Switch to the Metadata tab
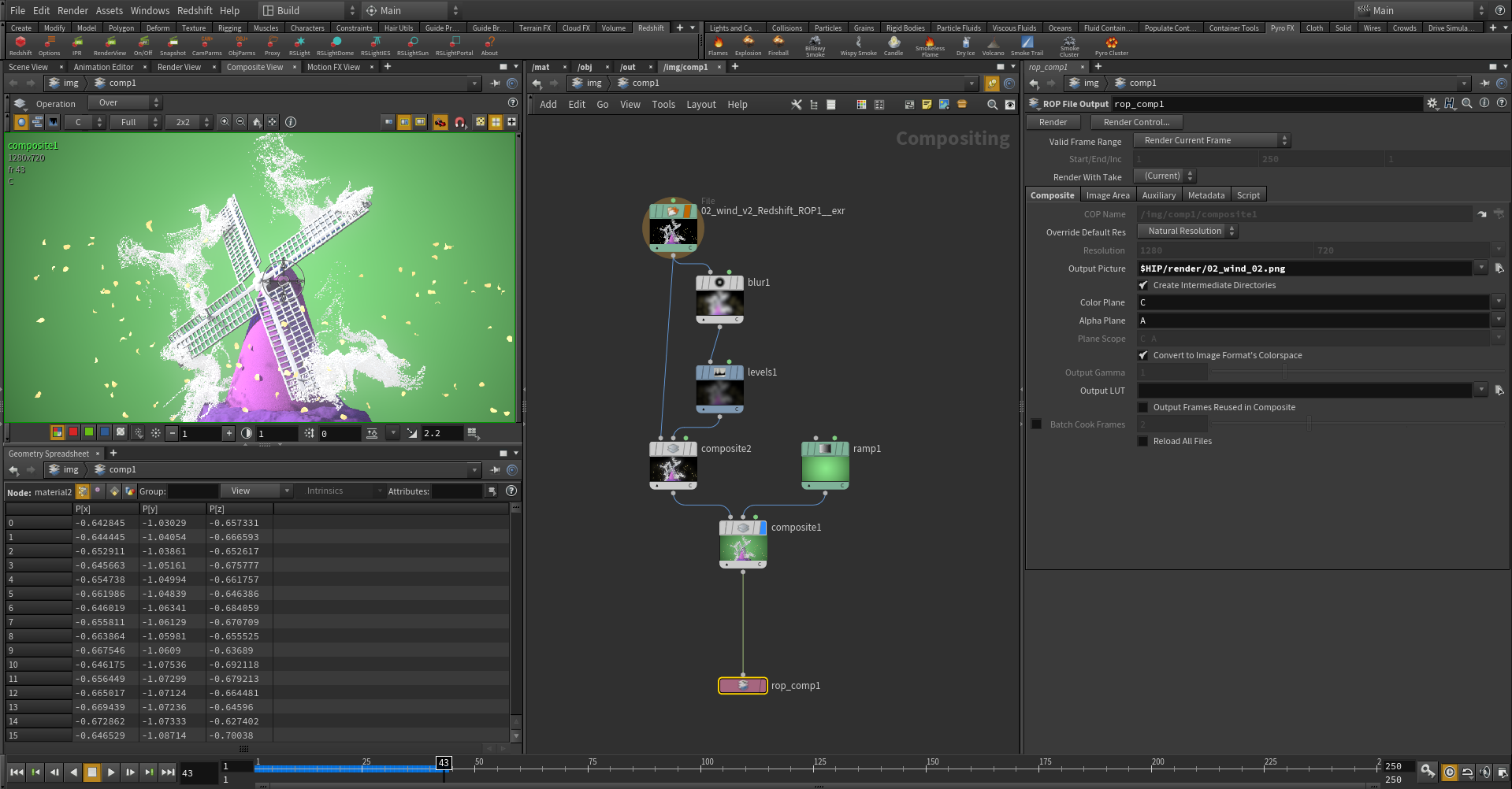This screenshot has height=789, width=1512. 1206,195
